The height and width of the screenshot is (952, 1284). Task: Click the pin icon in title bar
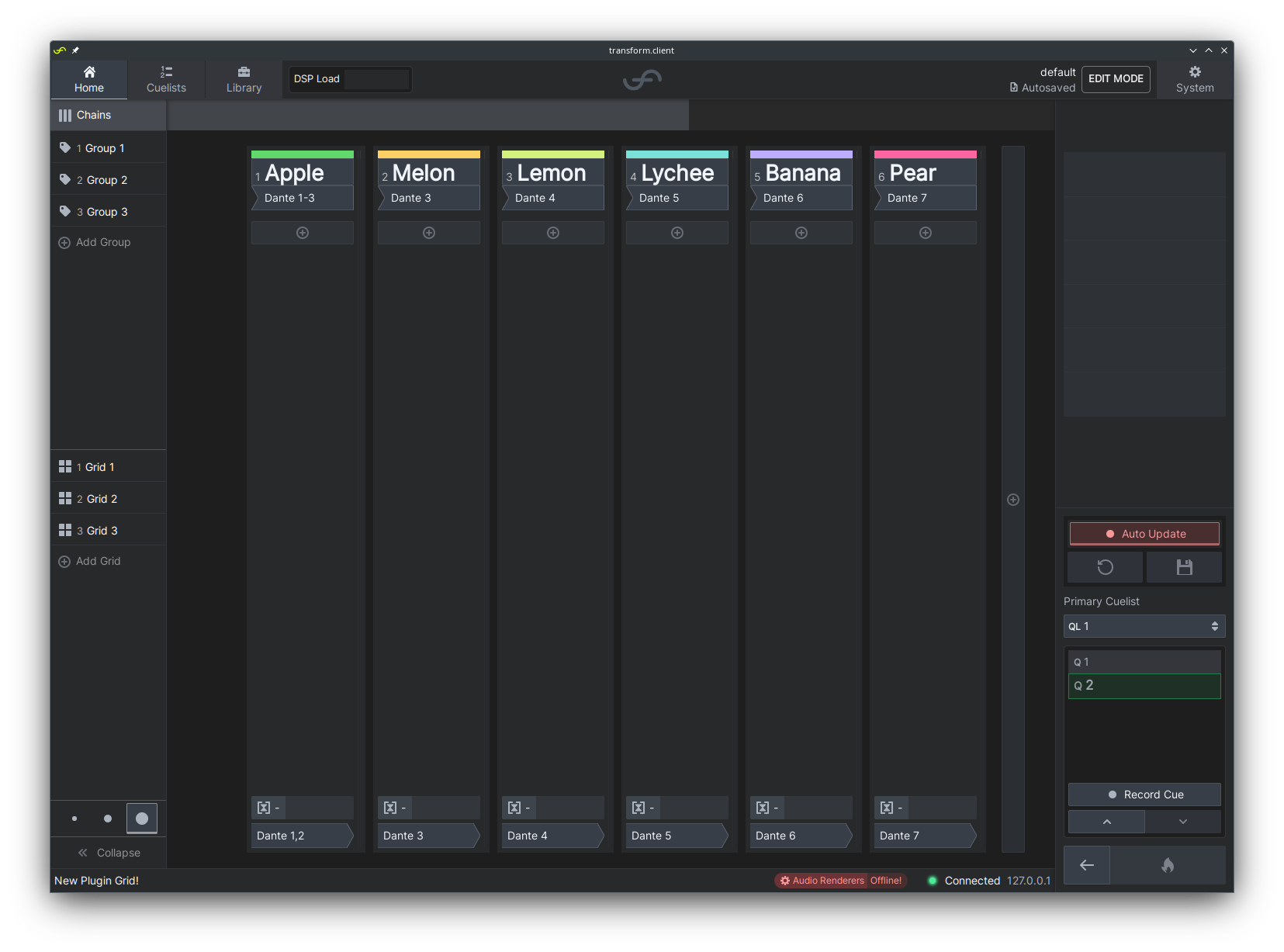(75, 50)
